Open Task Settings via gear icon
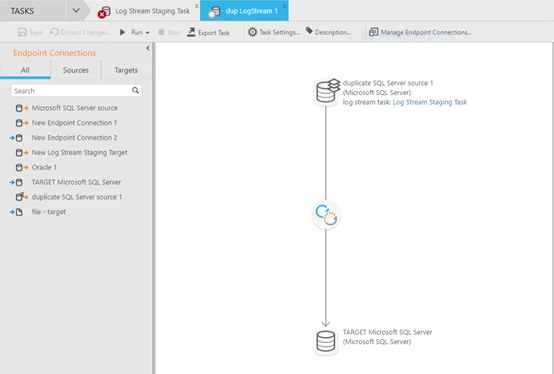Viewport: 554px width, 374px height. (252, 32)
